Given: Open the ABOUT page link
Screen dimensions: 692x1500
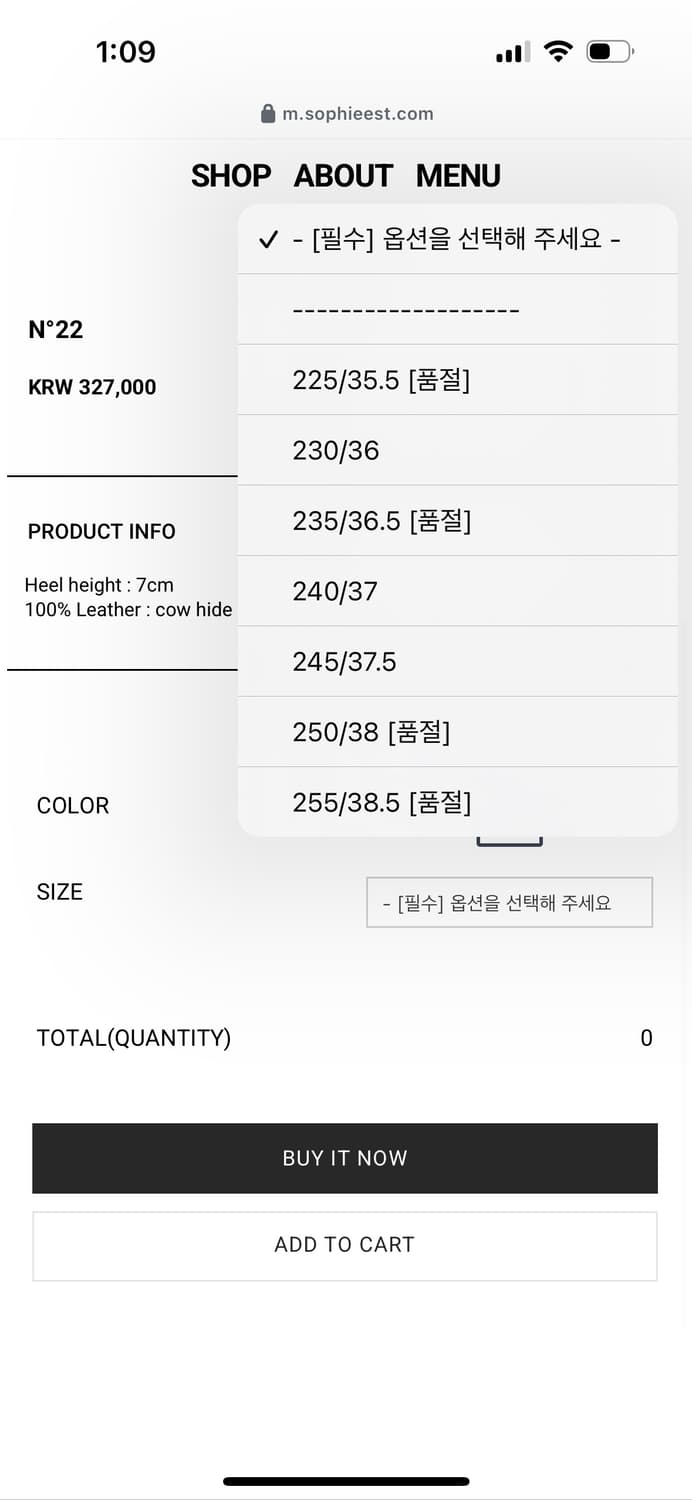Looking at the screenshot, I should (343, 176).
